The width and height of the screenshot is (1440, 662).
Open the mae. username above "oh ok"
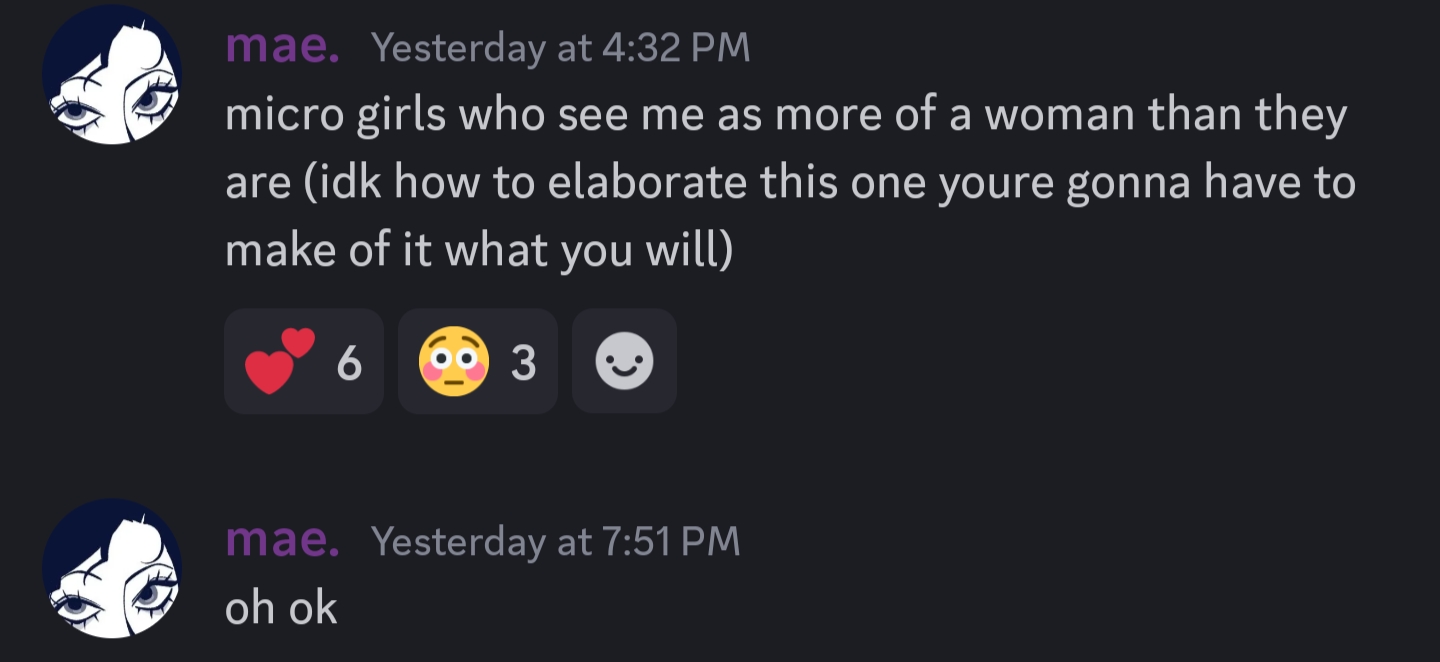[x=282, y=540]
